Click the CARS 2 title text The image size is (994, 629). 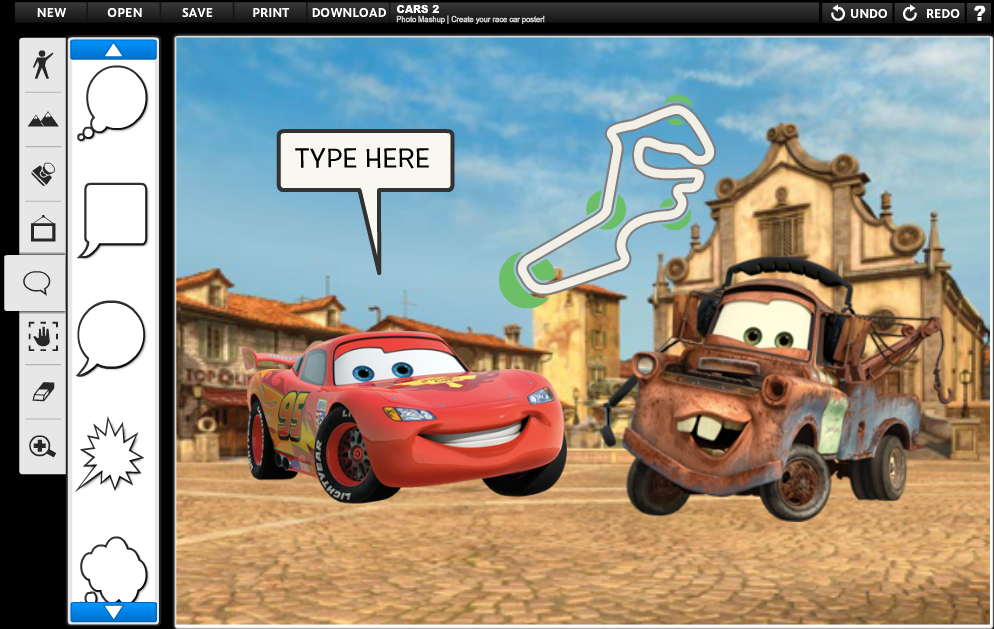point(418,9)
